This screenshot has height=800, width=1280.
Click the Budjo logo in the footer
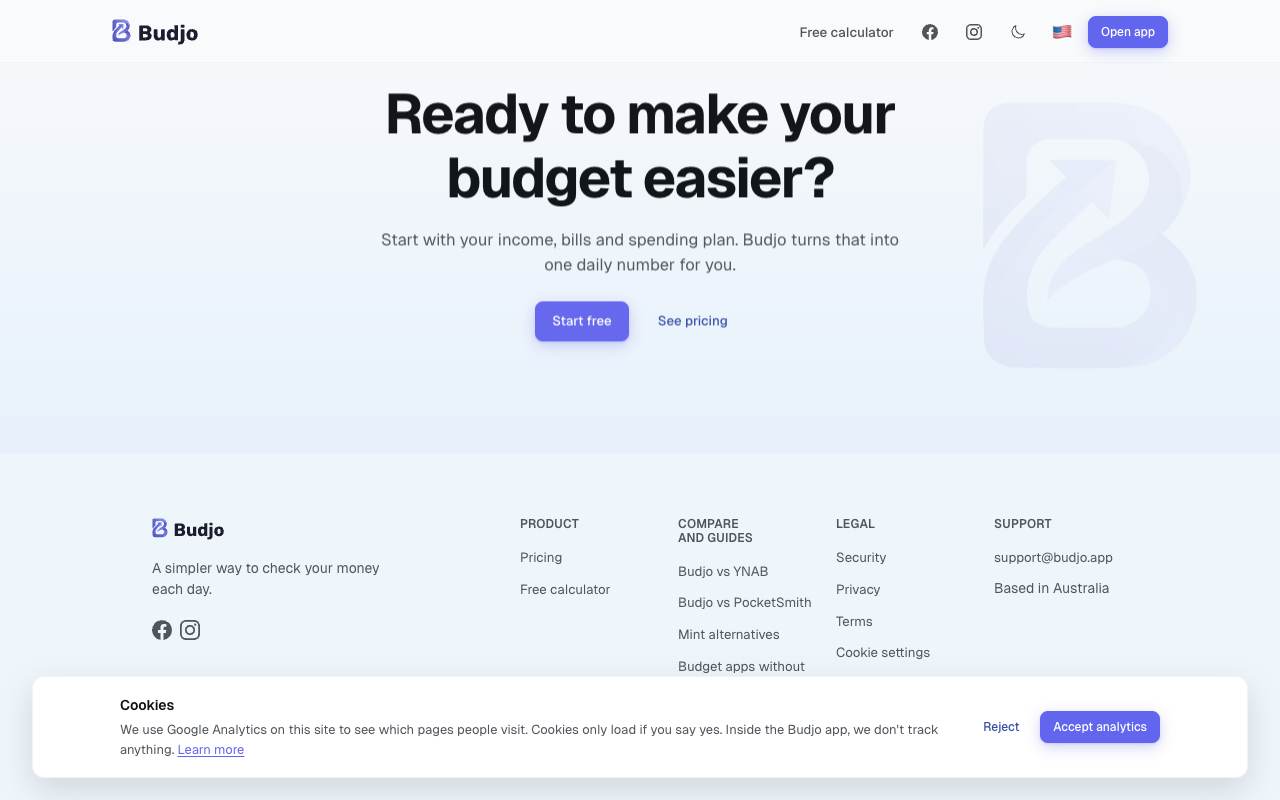click(x=188, y=529)
